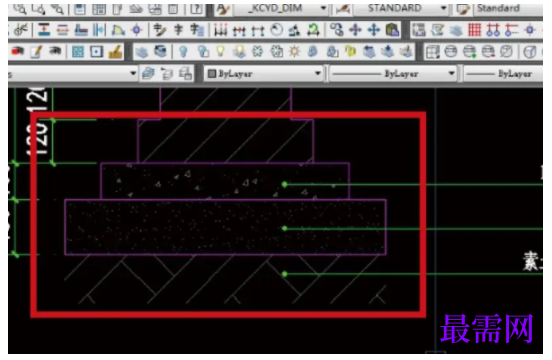Image resolution: width=552 pixels, height=360 pixels.
Task: Click the viewports grid icon
Action: point(432,52)
